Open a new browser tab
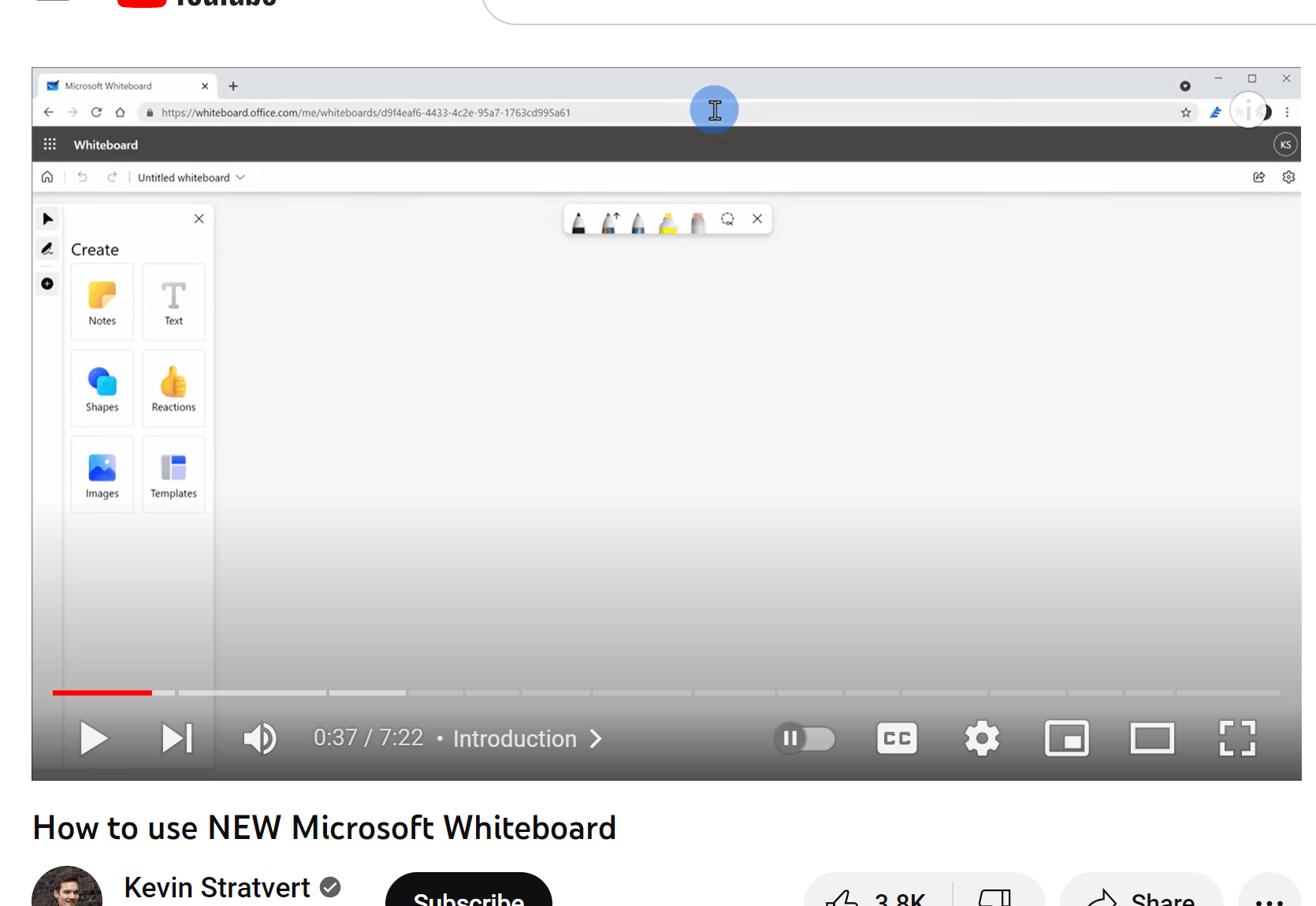The width and height of the screenshot is (1316, 906). pos(233,86)
